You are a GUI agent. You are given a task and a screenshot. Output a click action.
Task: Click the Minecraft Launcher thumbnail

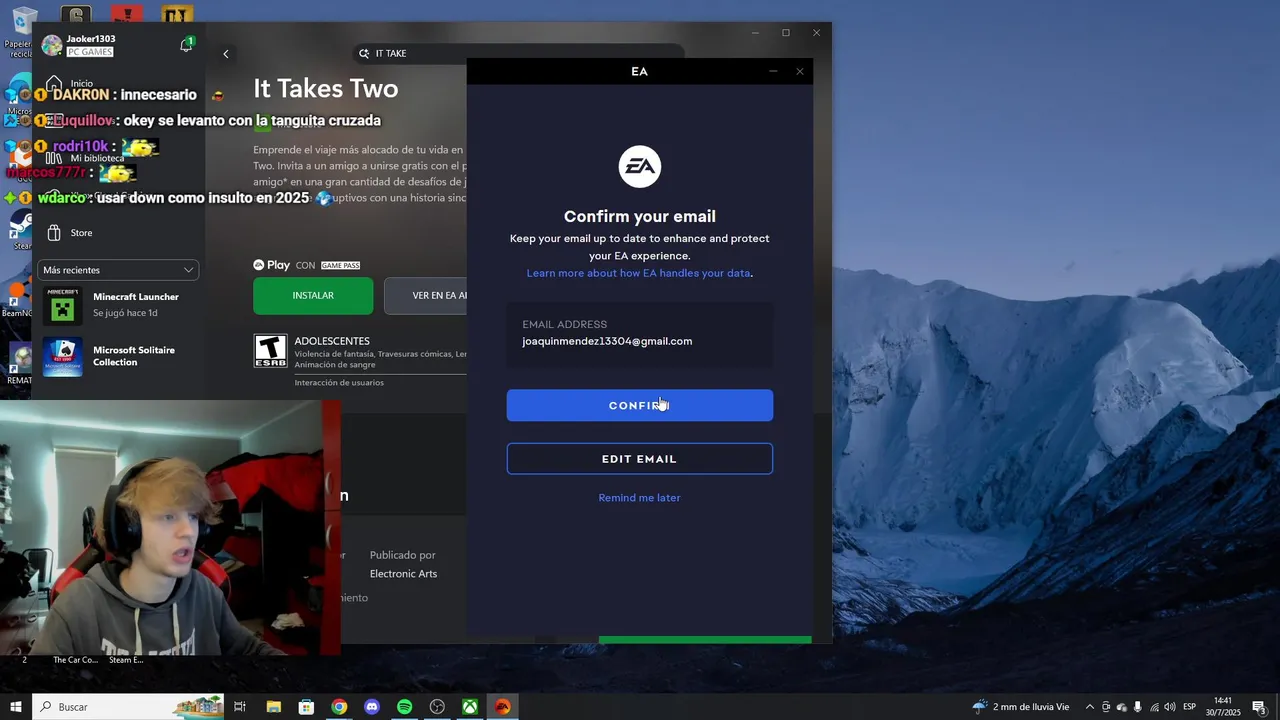[x=63, y=304]
